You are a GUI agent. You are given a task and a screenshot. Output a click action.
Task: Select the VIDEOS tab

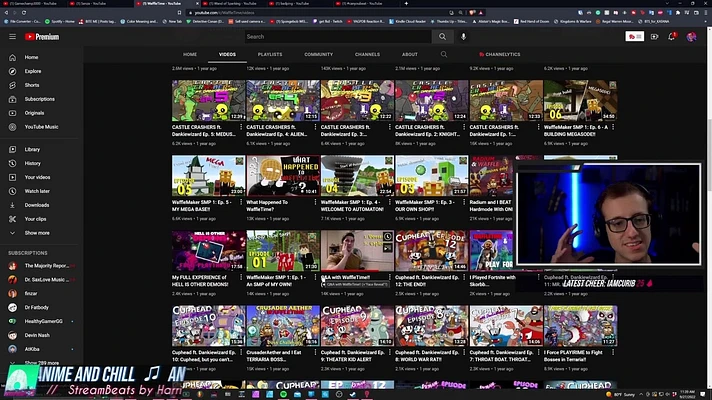point(227,54)
